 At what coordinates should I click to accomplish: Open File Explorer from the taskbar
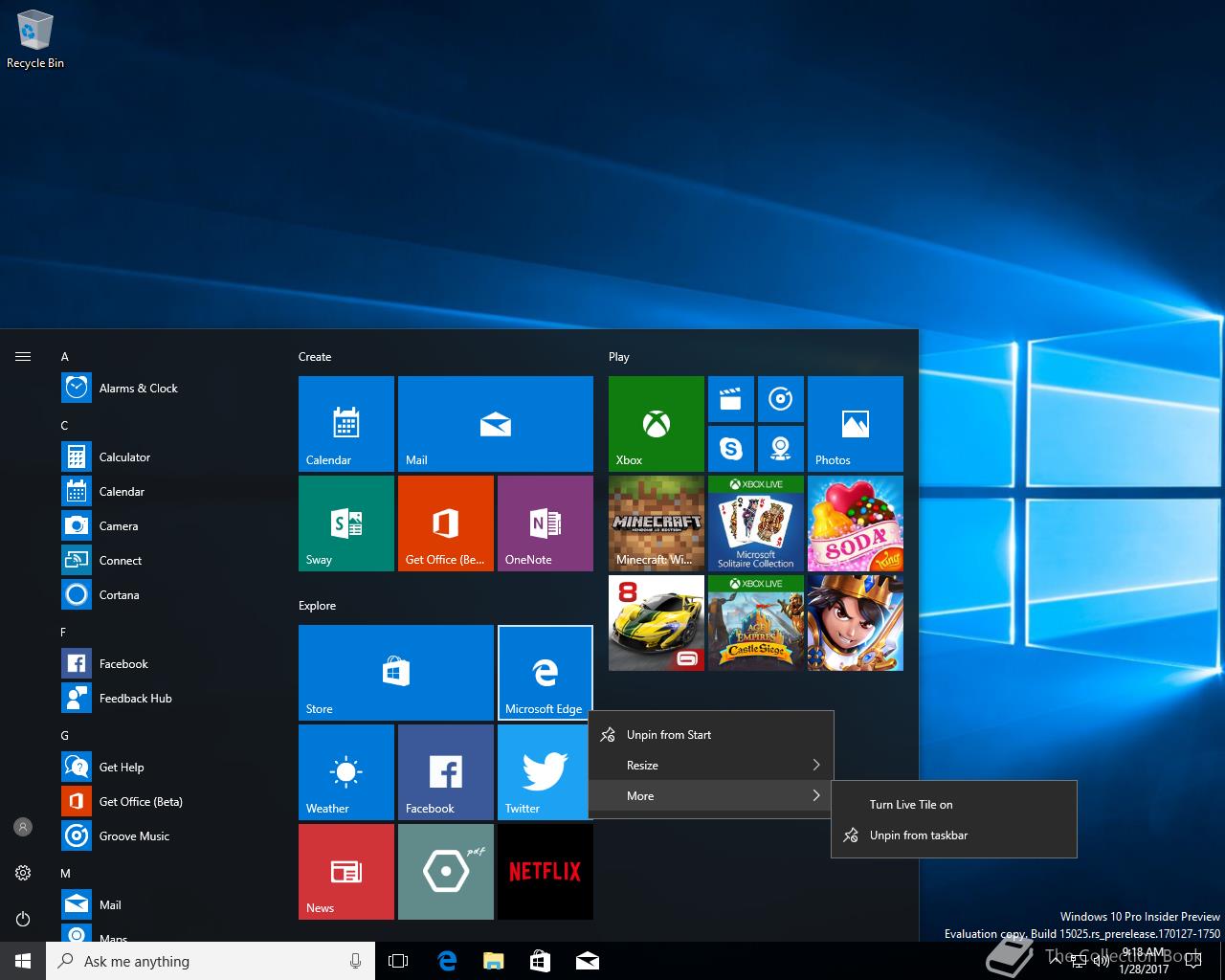coord(493,961)
